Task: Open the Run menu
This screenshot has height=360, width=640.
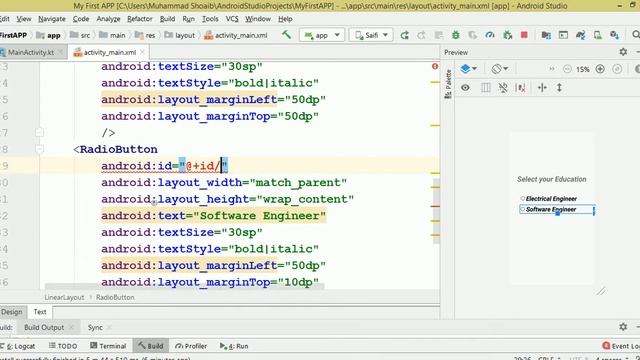Action: (x=189, y=19)
